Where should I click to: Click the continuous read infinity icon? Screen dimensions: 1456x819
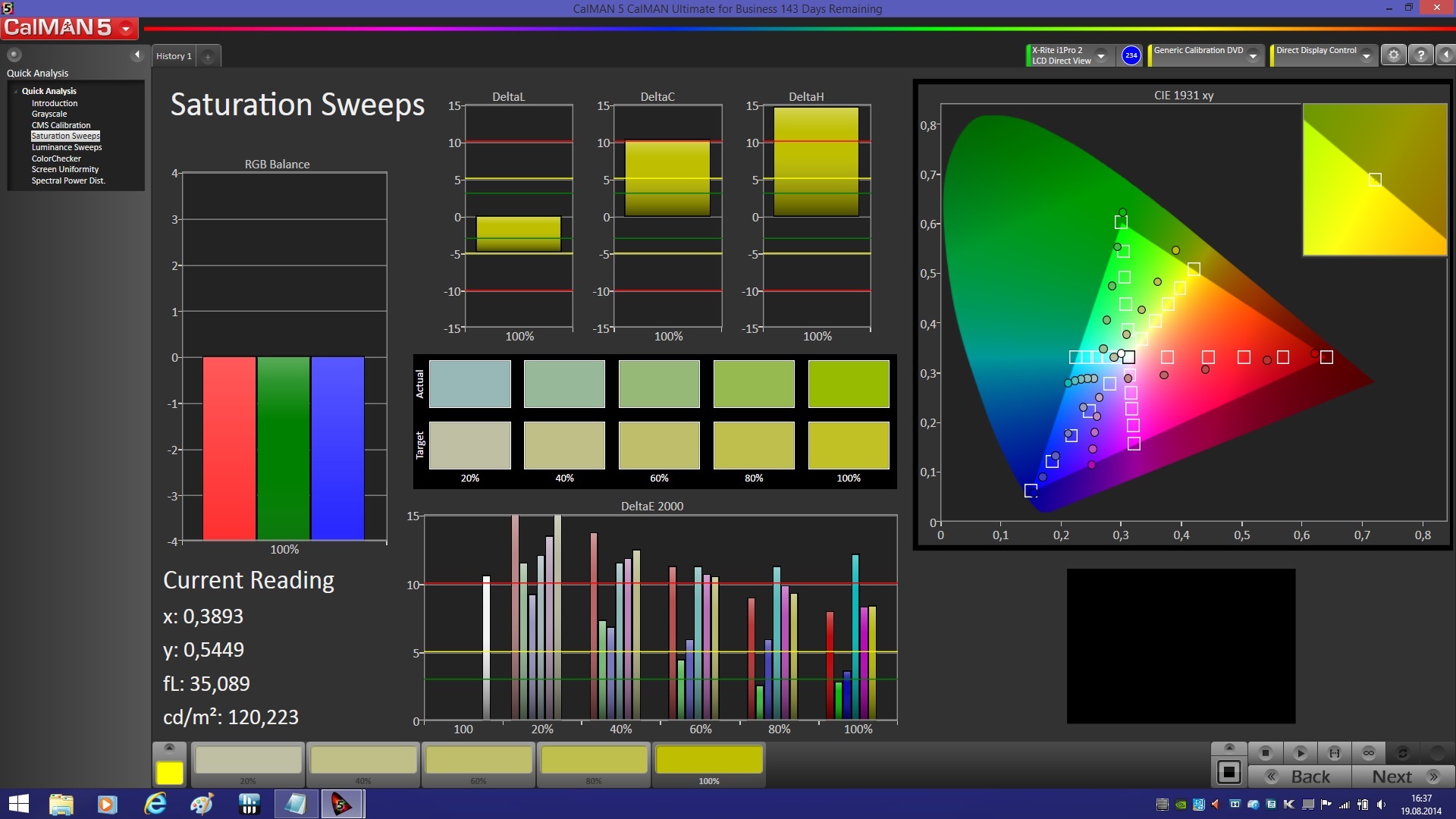(x=1369, y=753)
